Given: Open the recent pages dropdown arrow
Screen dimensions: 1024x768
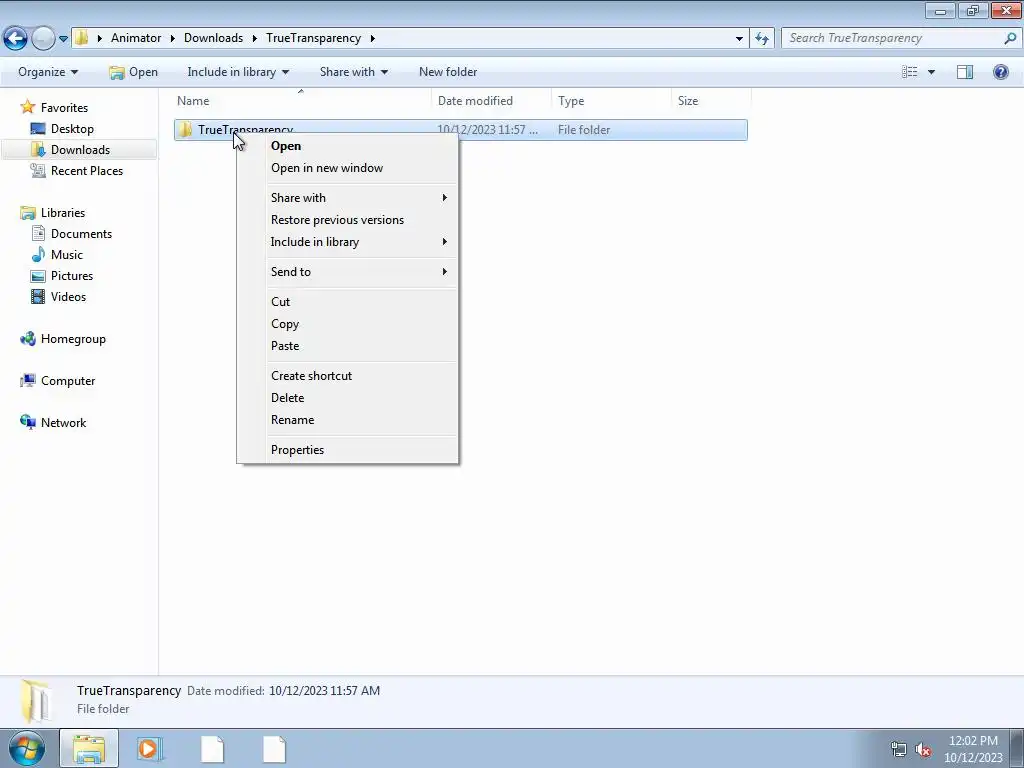Looking at the screenshot, I should (63, 39).
